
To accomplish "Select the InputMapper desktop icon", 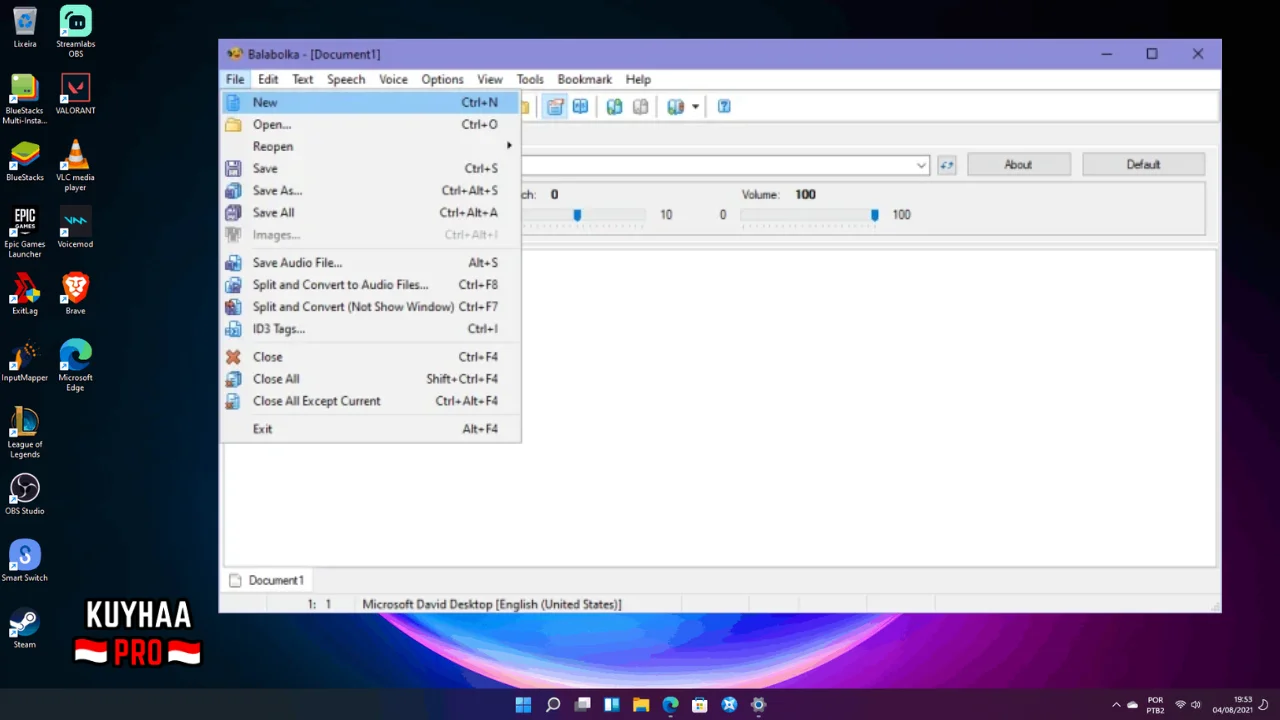I will pyautogui.click(x=25, y=361).
